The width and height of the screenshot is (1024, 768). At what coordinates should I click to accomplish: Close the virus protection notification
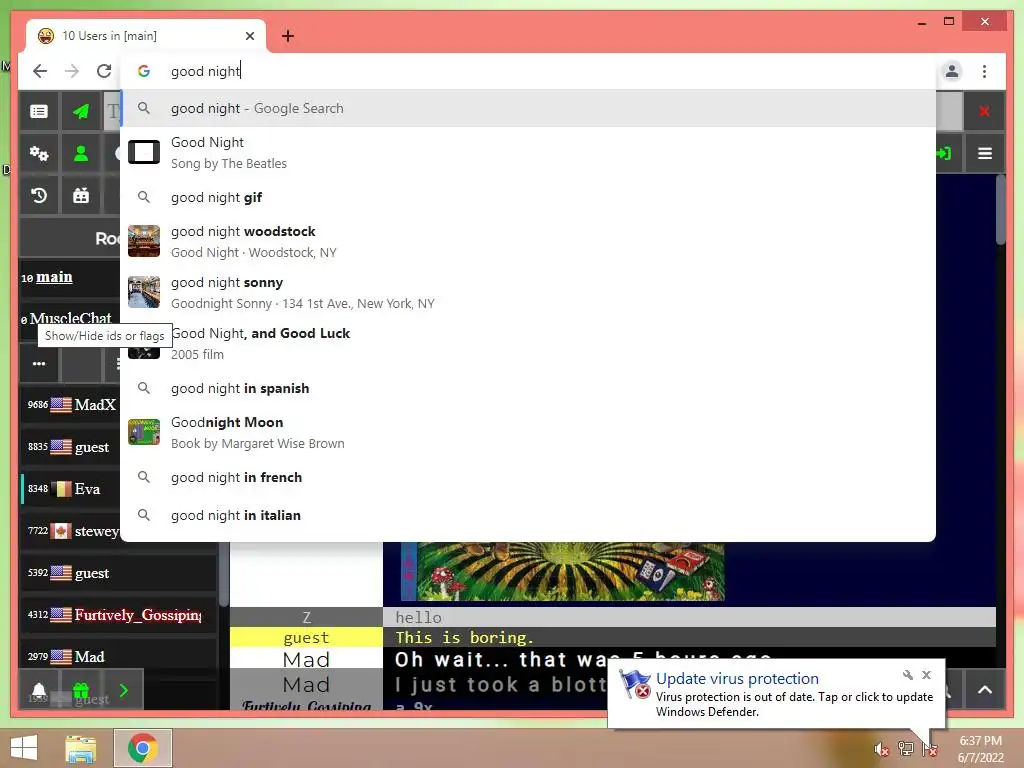[x=926, y=675]
